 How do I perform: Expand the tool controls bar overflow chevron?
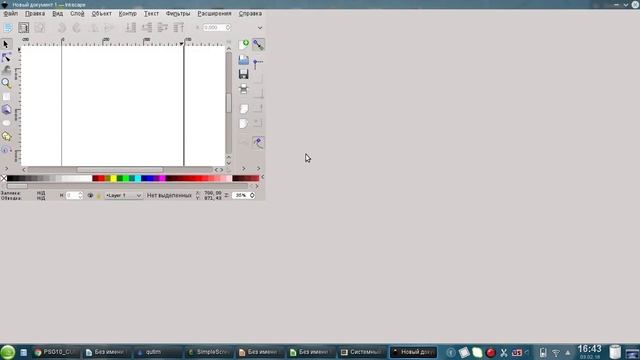click(260, 28)
